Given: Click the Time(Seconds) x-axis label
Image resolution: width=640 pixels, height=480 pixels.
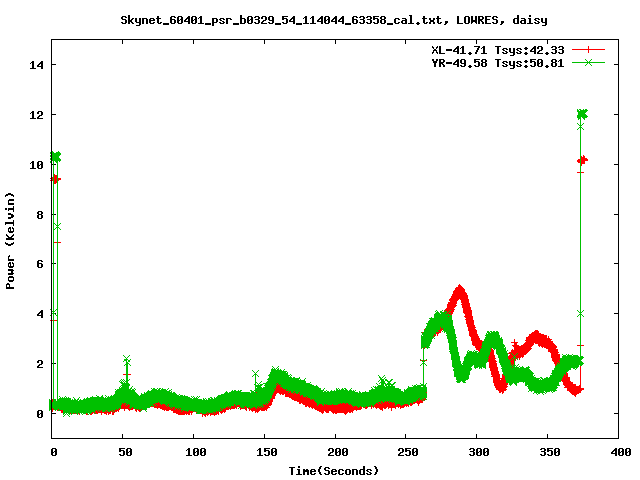Looking at the screenshot, I should click(333, 471).
